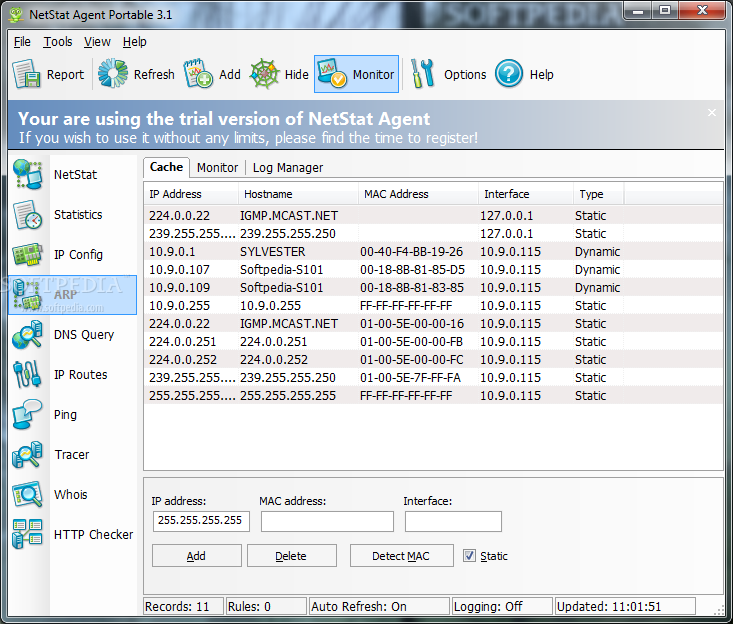Switch to the Monitor tab

coord(217,168)
